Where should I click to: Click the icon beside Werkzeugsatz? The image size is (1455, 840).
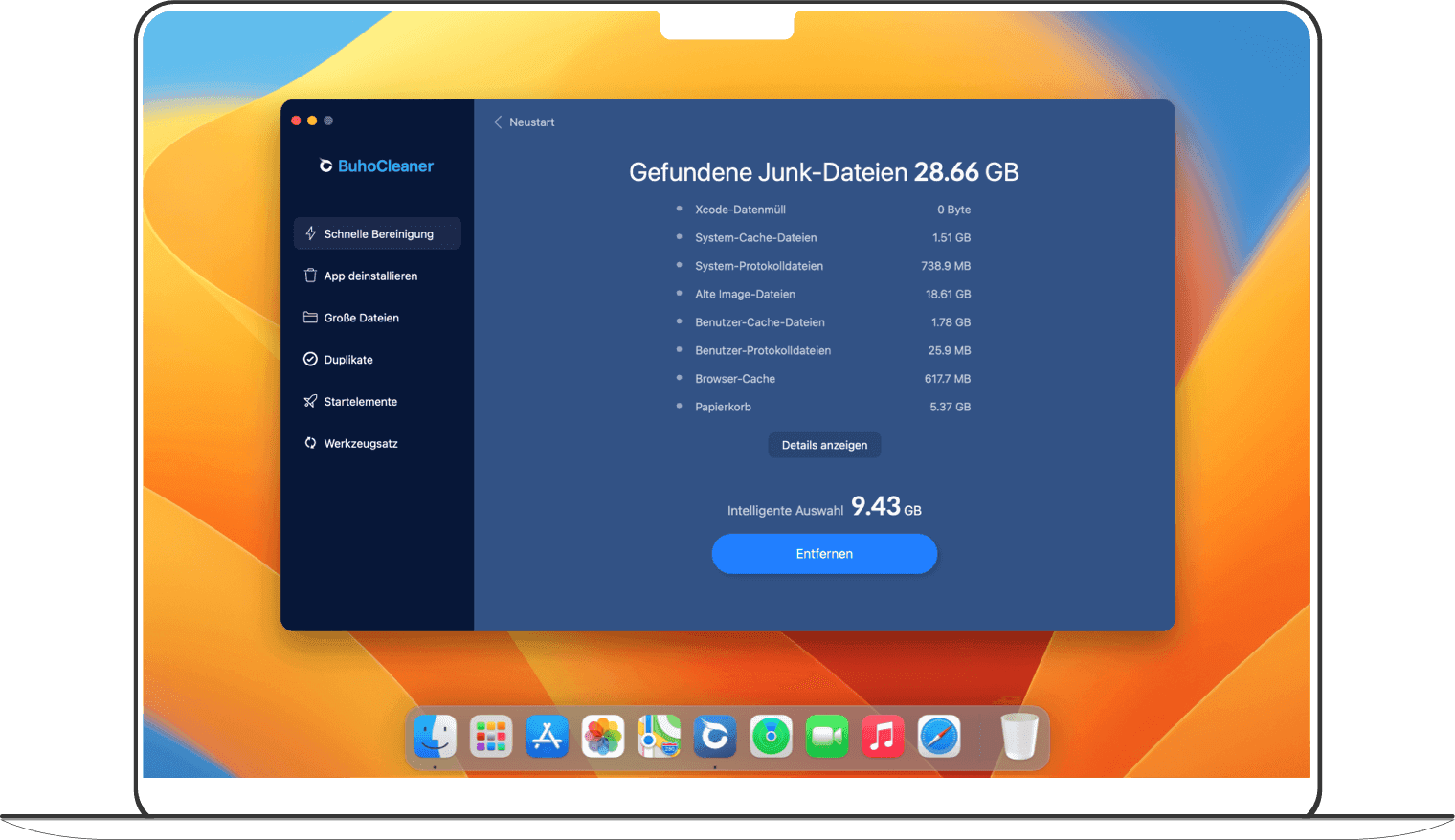[310, 443]
